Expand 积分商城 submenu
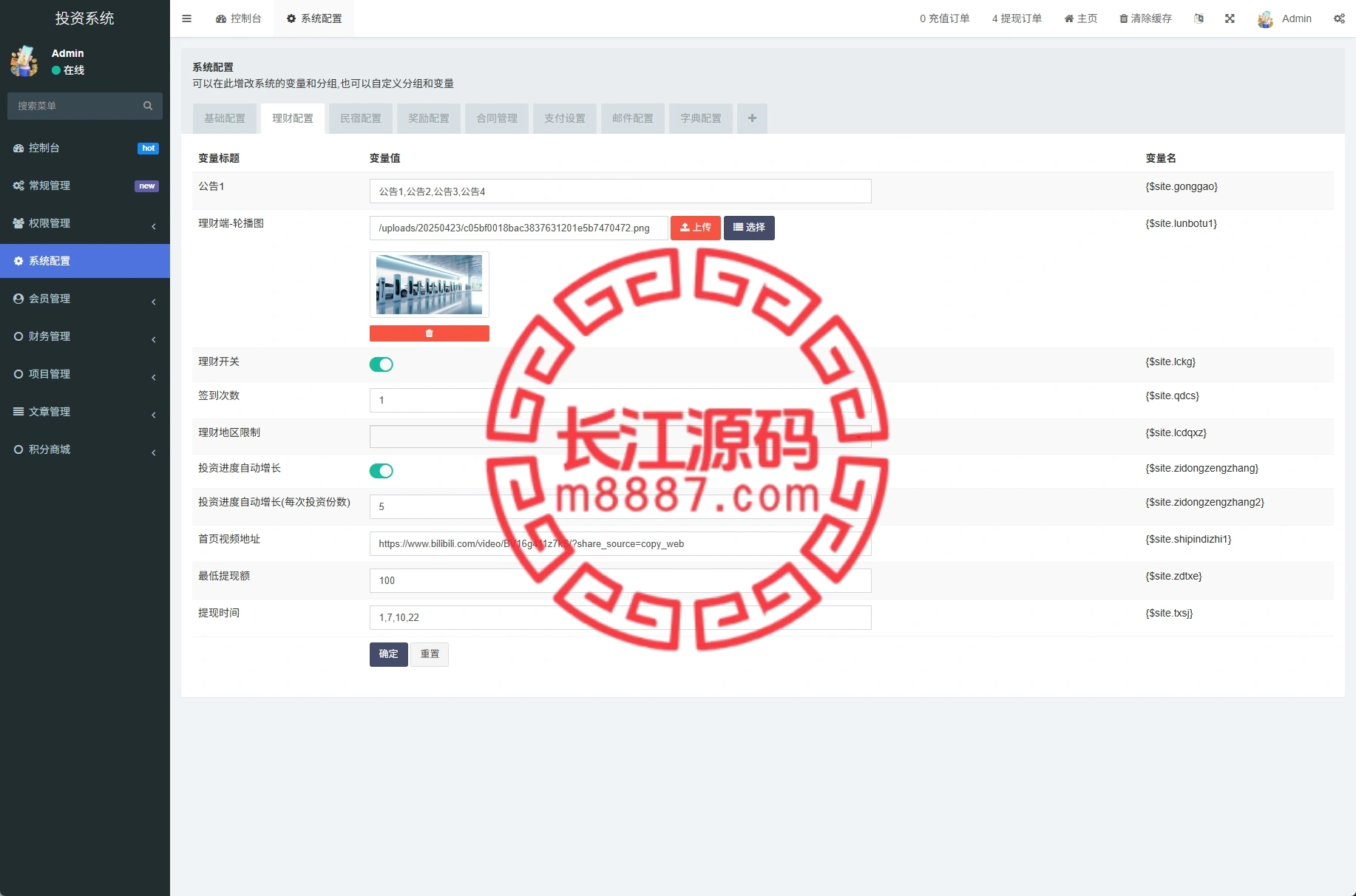This screenshot has width=1356, height=896. [85, 449]
